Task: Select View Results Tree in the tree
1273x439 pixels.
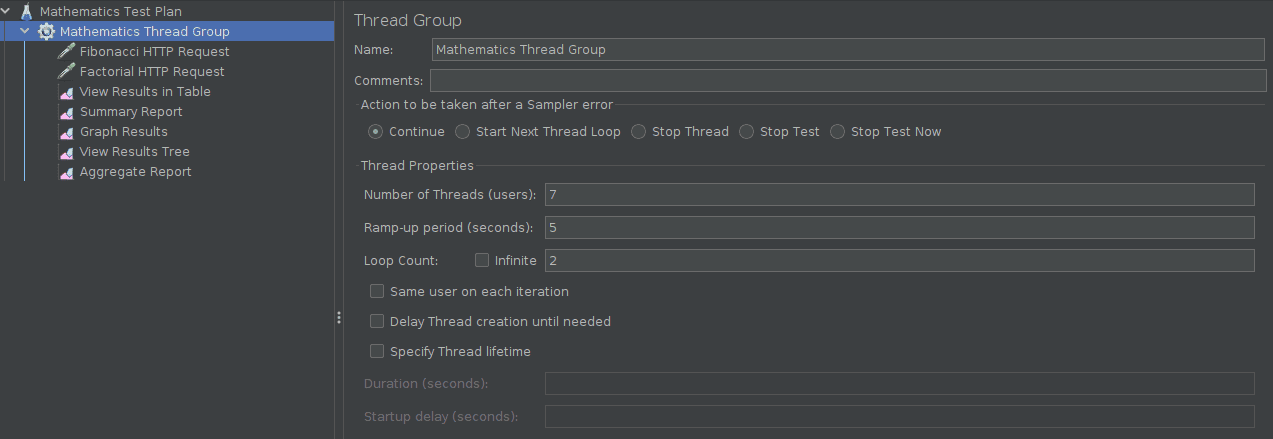Action: point(134,152)
